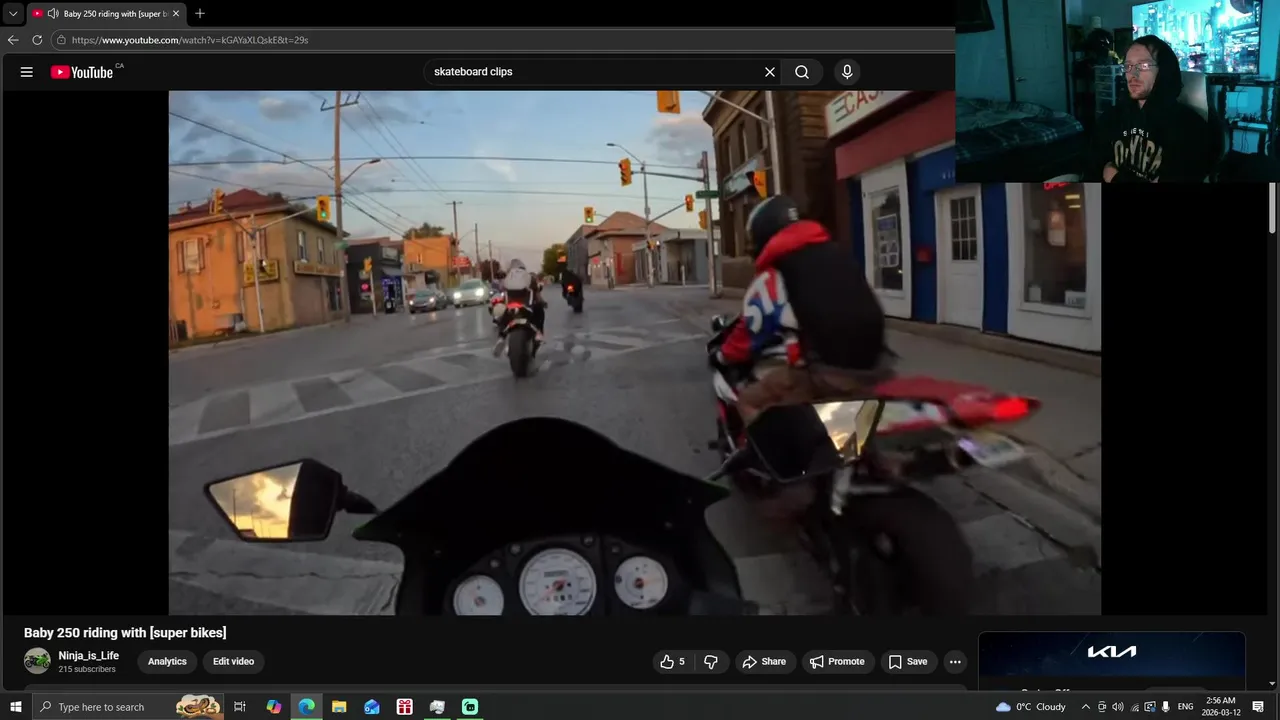Select the youtube.com URL in address bar

tap(190, 40)
